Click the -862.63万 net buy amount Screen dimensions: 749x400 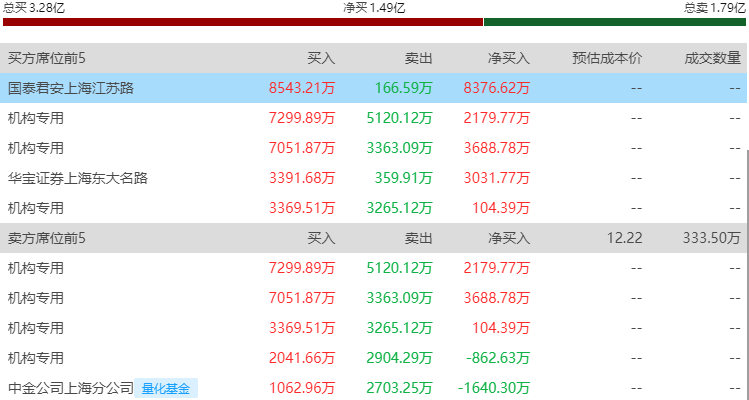pyautogui.click(x=497, y=358)
